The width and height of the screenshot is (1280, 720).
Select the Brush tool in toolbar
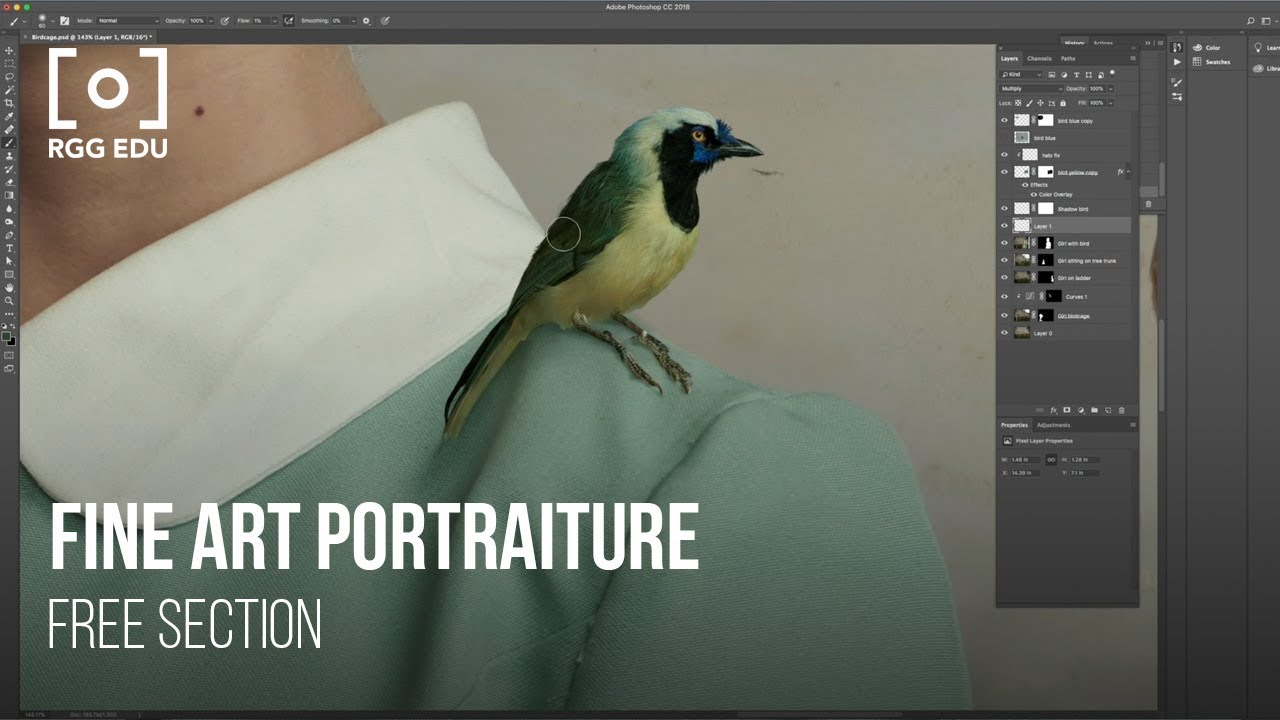[x=10, y=143]
